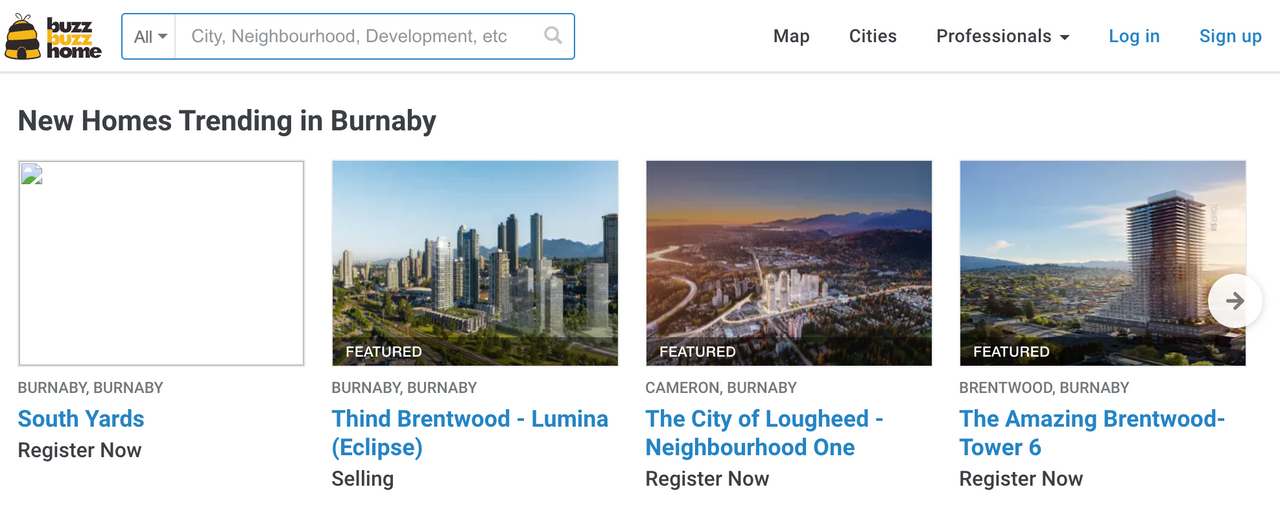Click the Thind Brentwood skyline thumbnail
The image size is (1280, 511).
[475, 263]
